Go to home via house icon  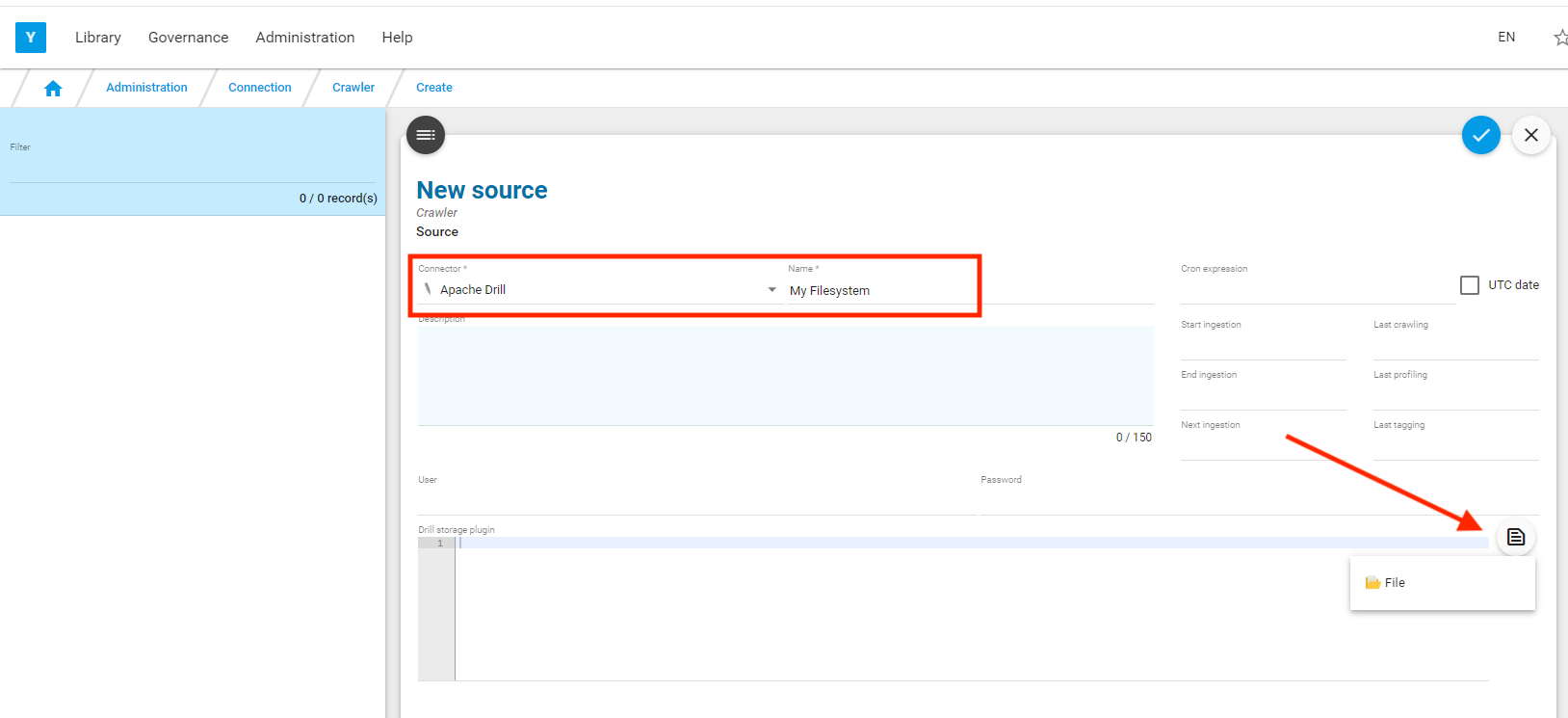53,88
